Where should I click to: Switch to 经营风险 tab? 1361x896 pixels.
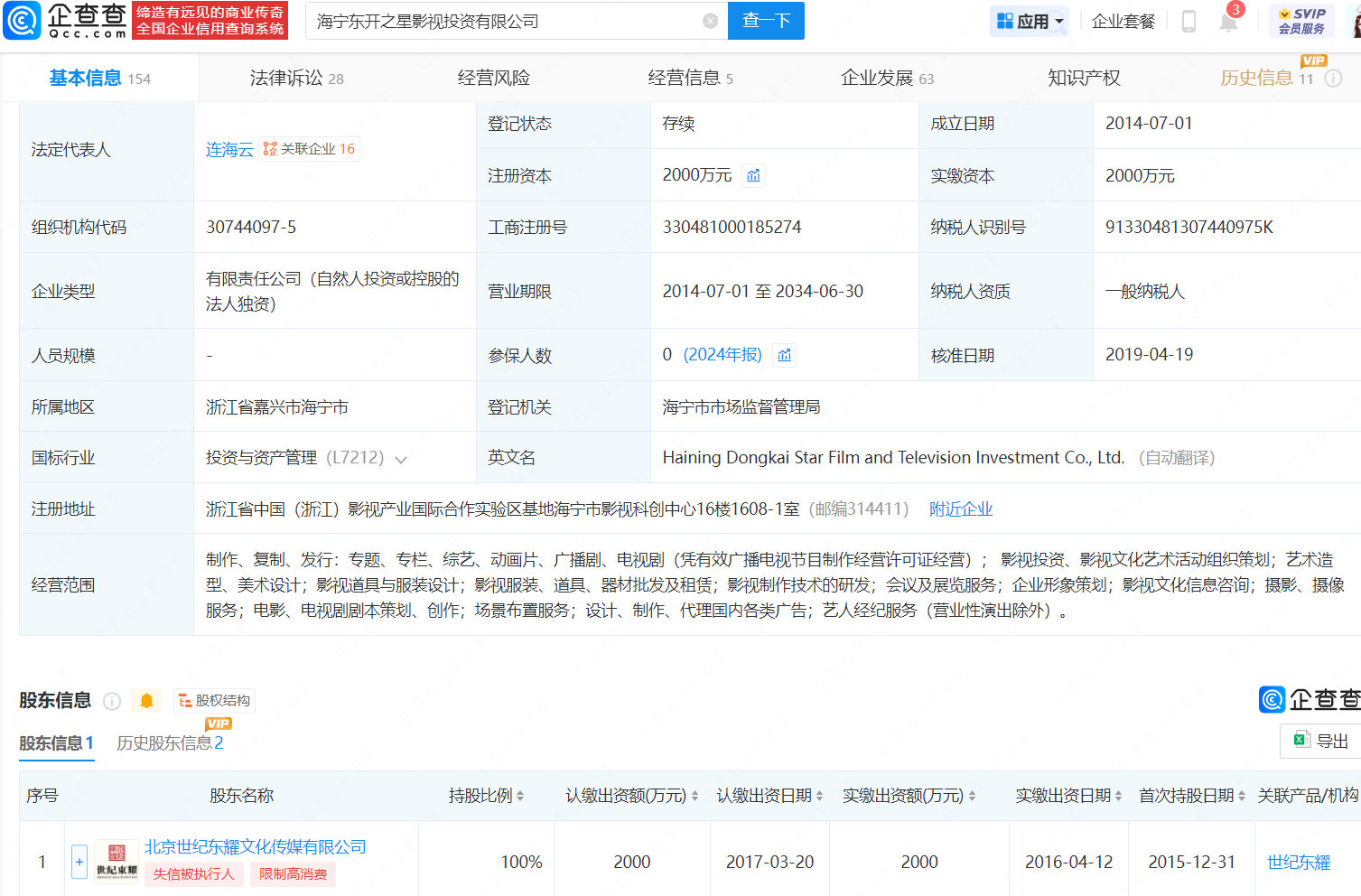coord(493,79)
